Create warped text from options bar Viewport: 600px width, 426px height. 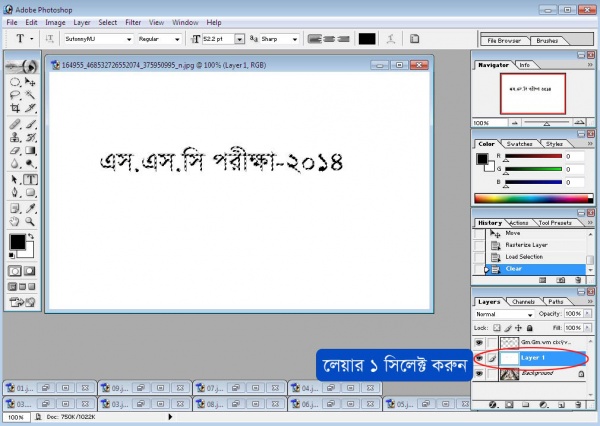coord(391,39)
